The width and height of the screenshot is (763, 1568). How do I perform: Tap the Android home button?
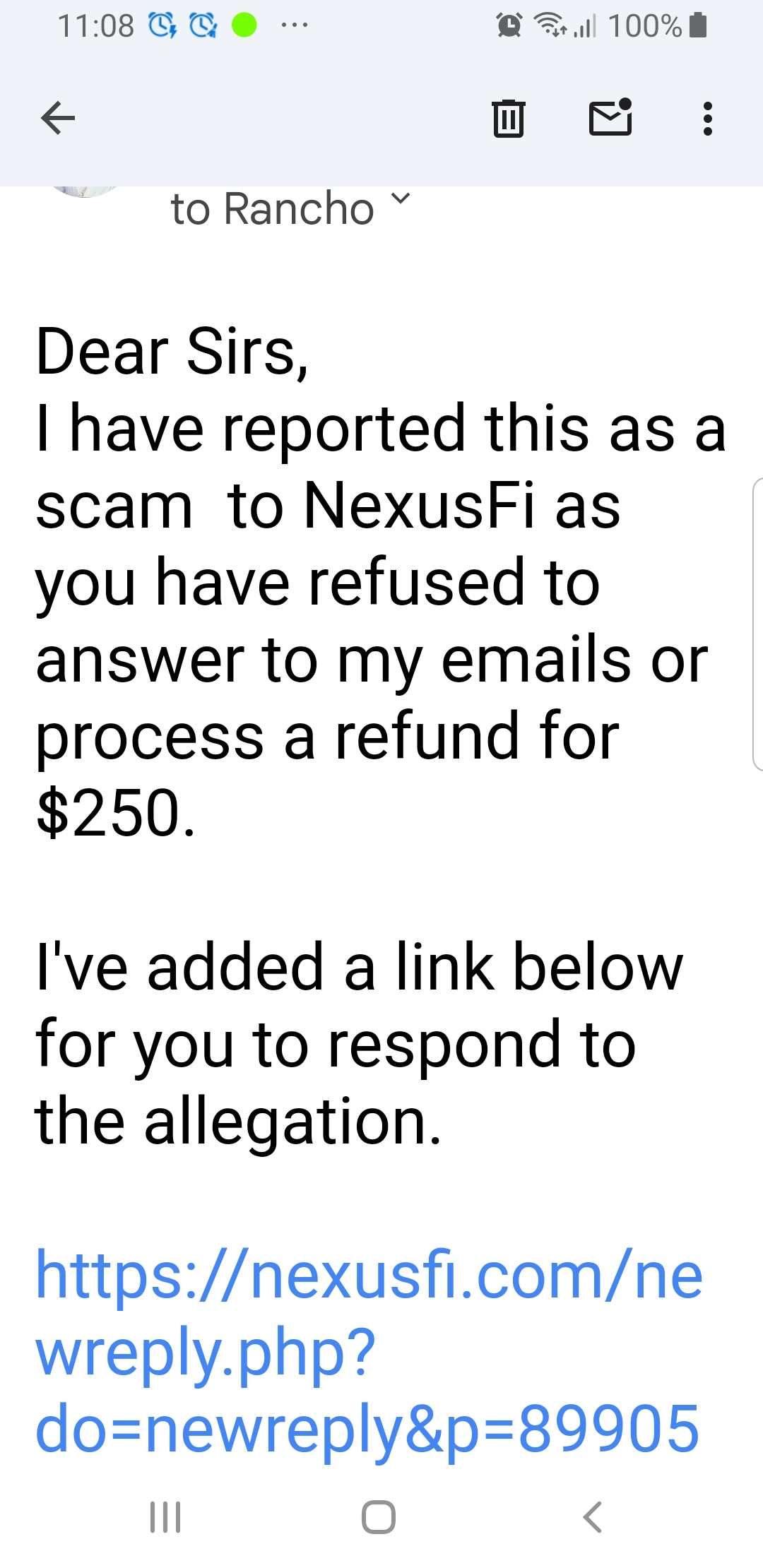[379, 1516]
